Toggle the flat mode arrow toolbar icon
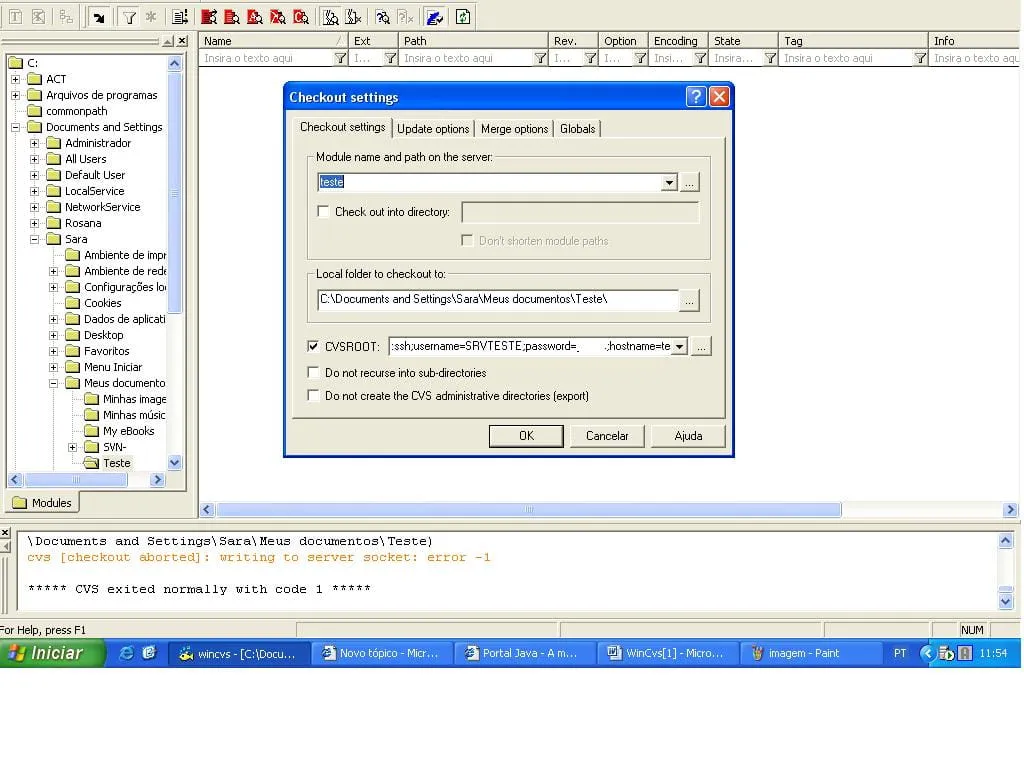 pos(99,17)
